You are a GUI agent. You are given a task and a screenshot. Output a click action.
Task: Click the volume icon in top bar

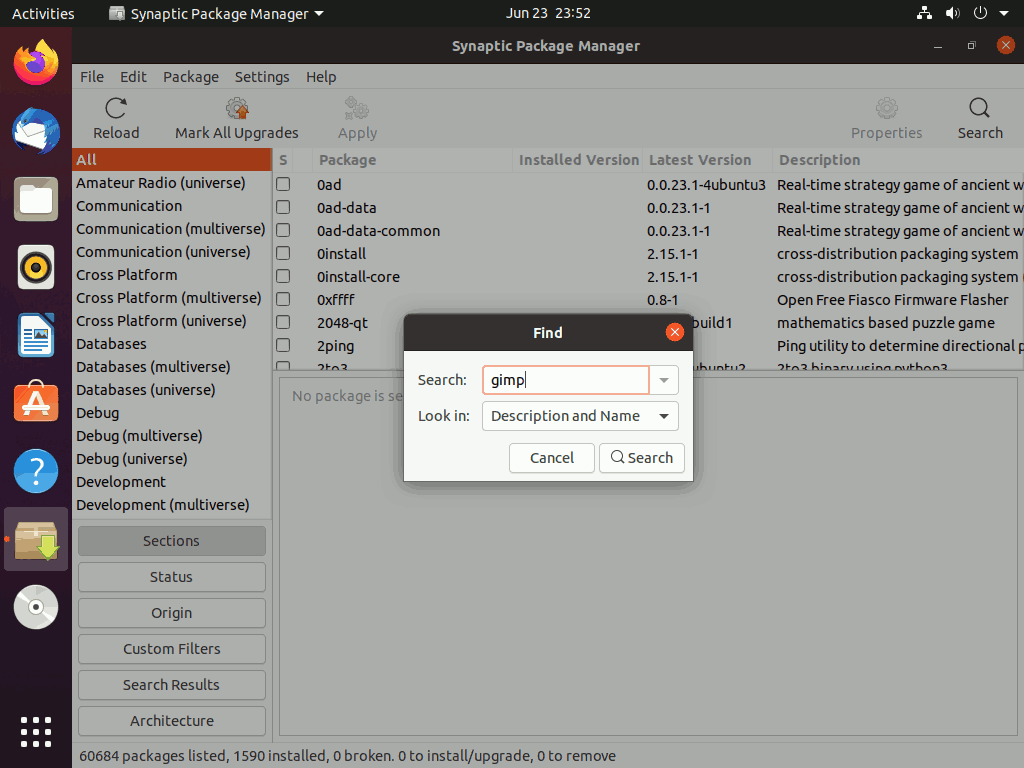click(x=953, y=13)
